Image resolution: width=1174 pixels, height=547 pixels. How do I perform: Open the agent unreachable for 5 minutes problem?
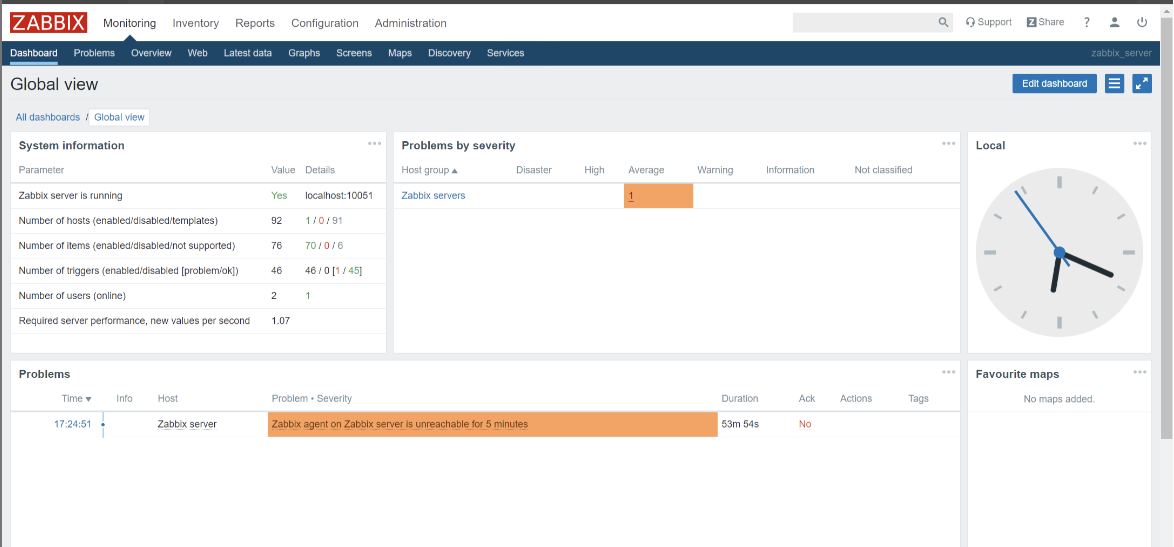(x=400, y=424)
